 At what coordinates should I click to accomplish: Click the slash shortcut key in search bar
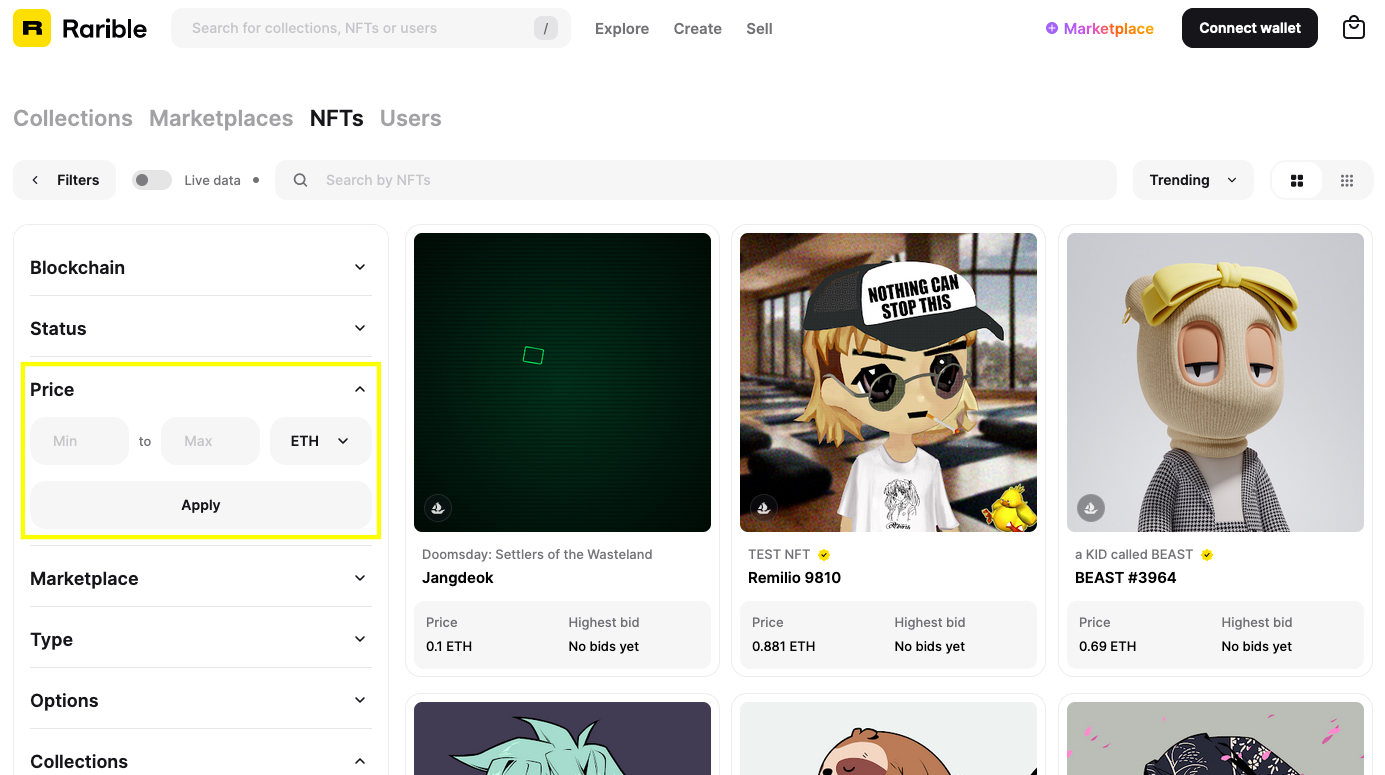(545, 28)
